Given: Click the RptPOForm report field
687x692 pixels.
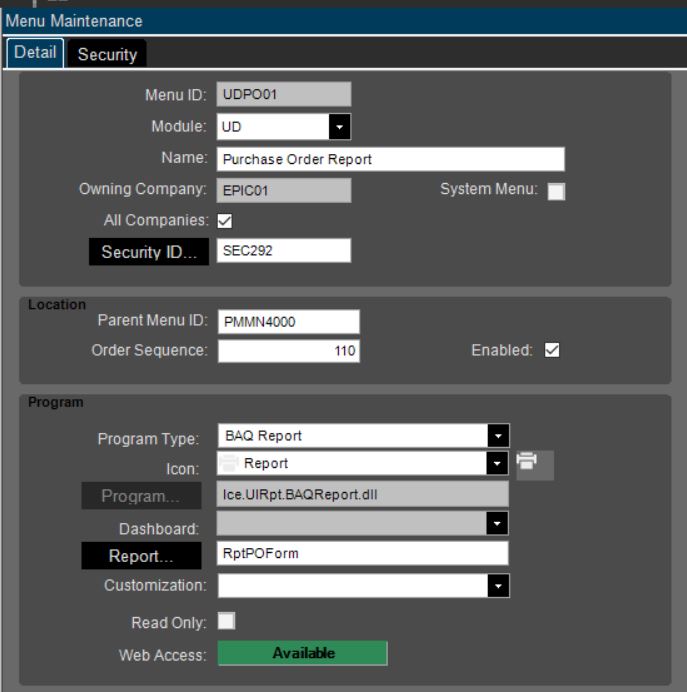Looking at the screenshot, I should pos(362,553).
